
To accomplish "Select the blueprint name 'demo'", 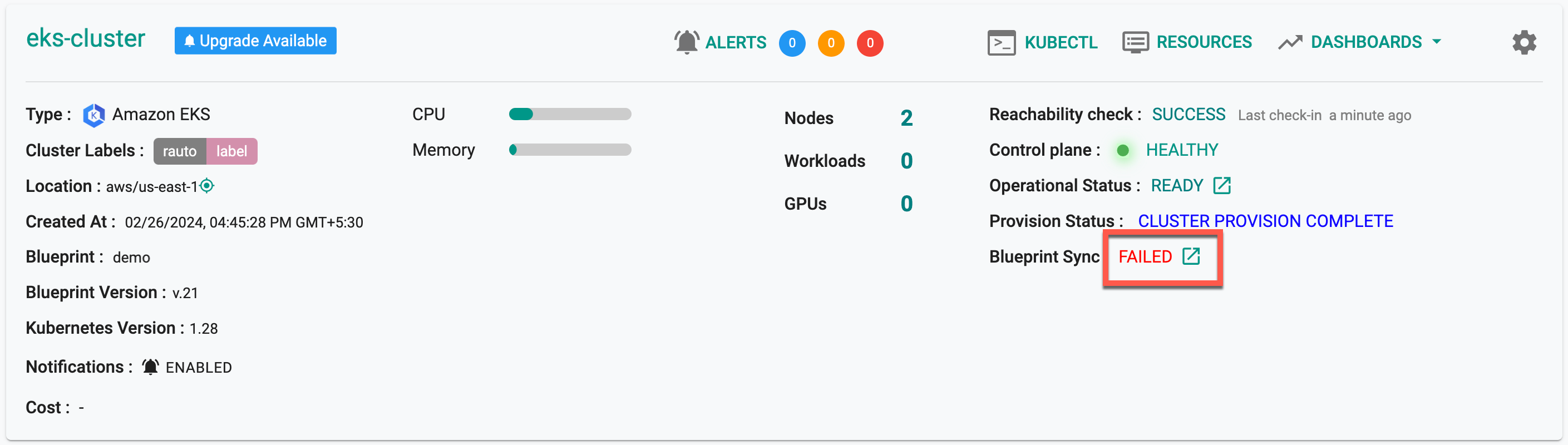I will (x=131, y=258).
